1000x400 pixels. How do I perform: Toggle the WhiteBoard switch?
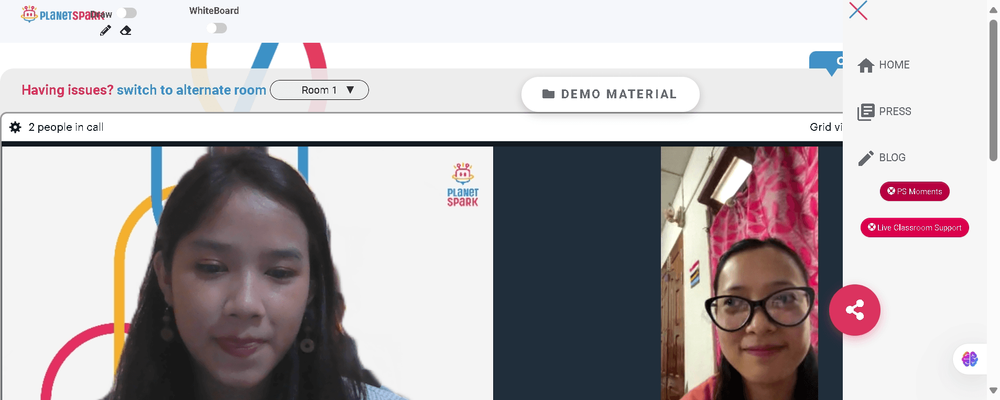(x=217, y=28)
